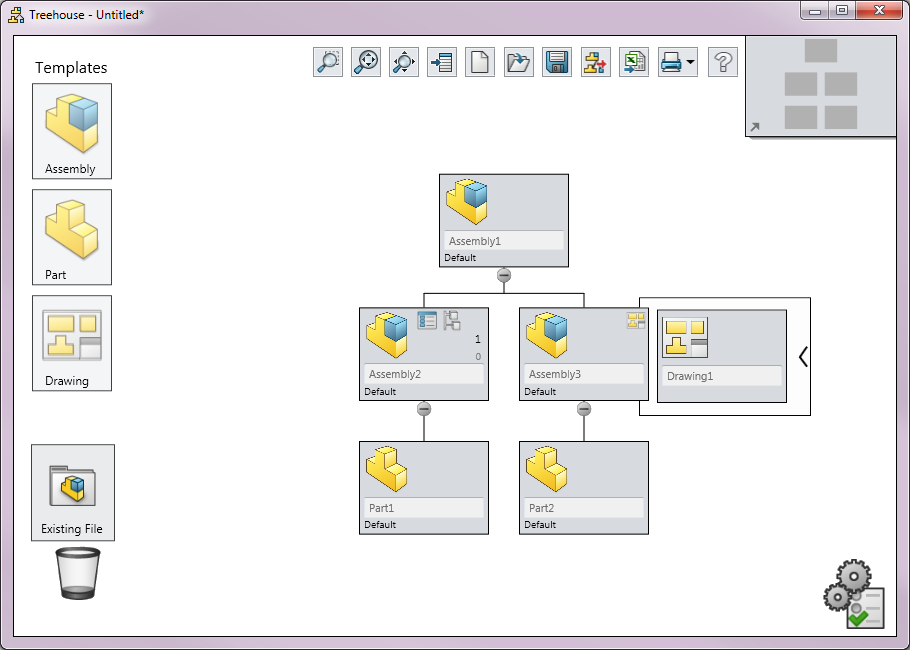Create a new blank document from toolbar
This screenshot has width=910, height=650.
click(x=480, y=62)
